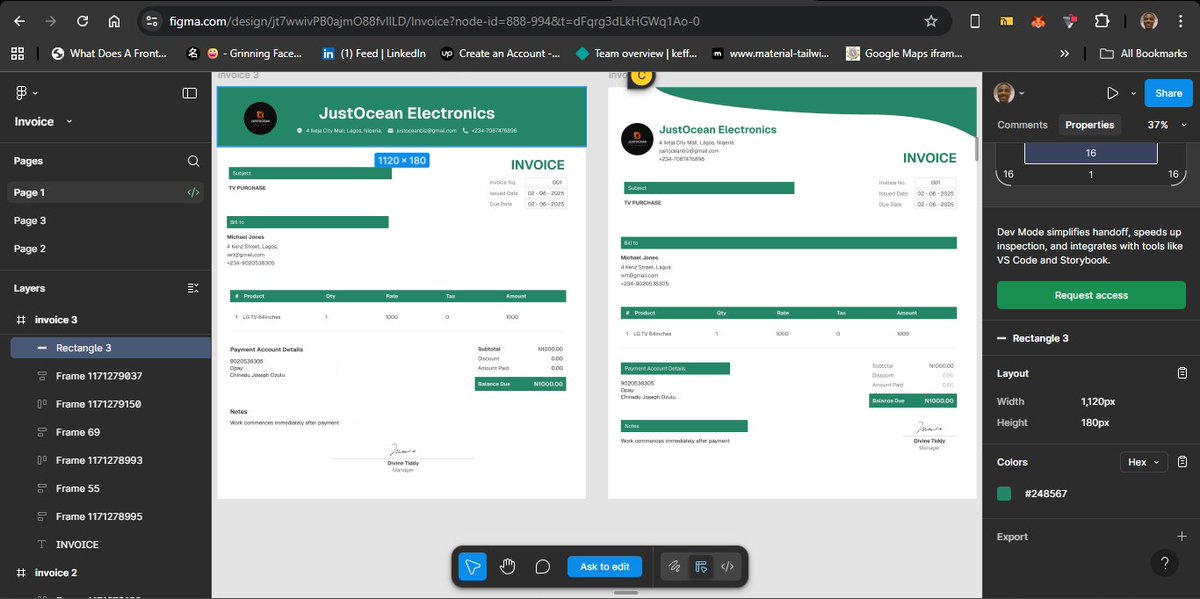Click the green header rectangle on invoice 3
Screen dimensions: 1200x599
tap(401, 117)
